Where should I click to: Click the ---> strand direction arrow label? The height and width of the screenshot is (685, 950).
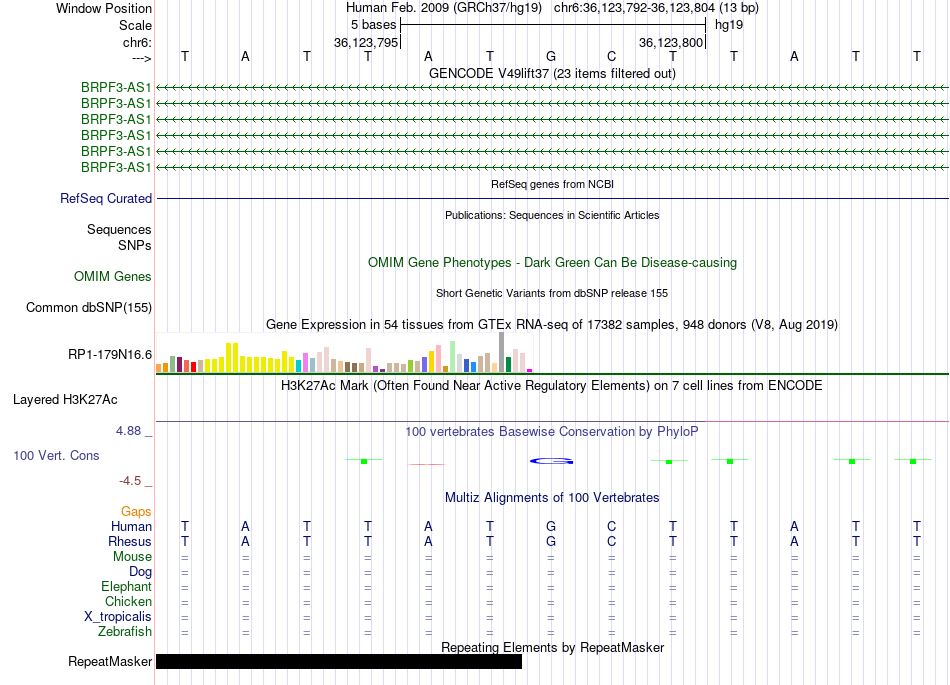click(142, 58)
